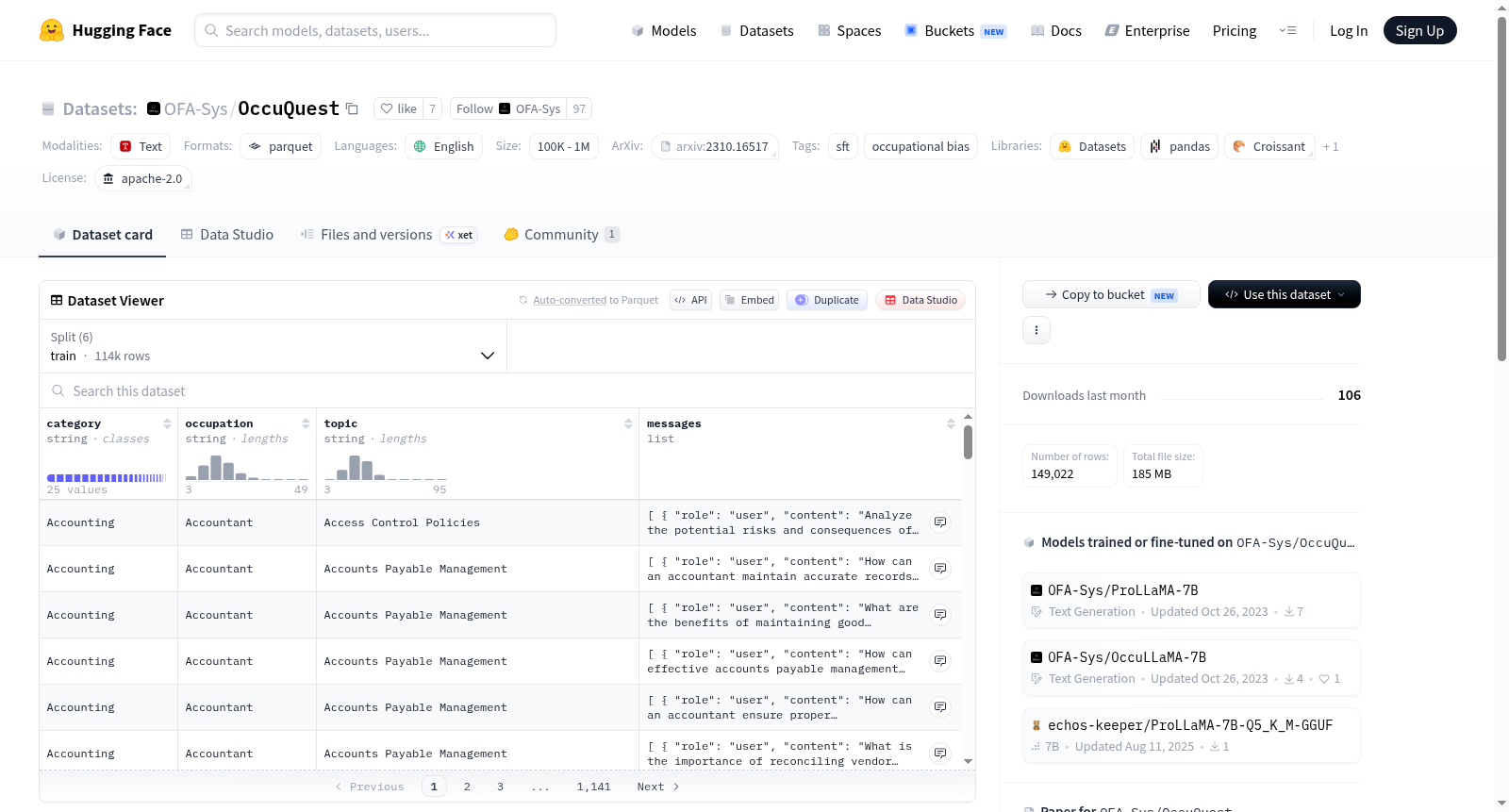Duplicate the dataset
This screenshot has width=1509, height=812.
tap(827, 300)
